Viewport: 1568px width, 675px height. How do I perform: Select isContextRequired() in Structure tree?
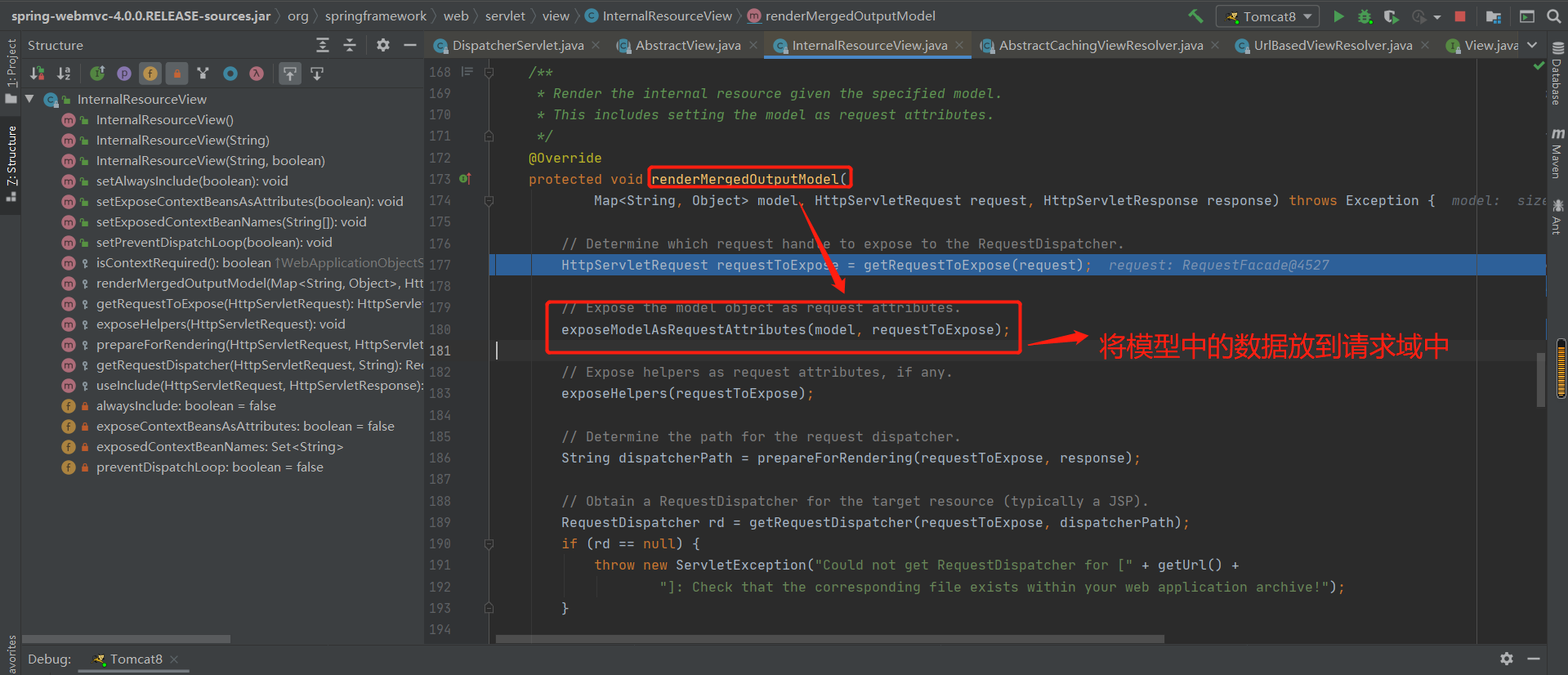pyautogui.click(x=183, y=263)
